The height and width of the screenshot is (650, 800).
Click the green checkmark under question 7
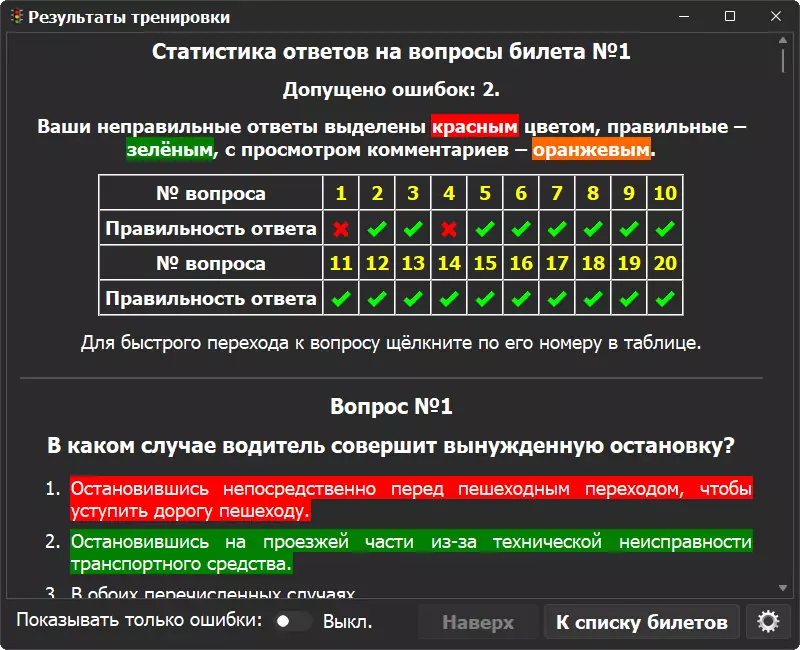click(x=557, y=229)
